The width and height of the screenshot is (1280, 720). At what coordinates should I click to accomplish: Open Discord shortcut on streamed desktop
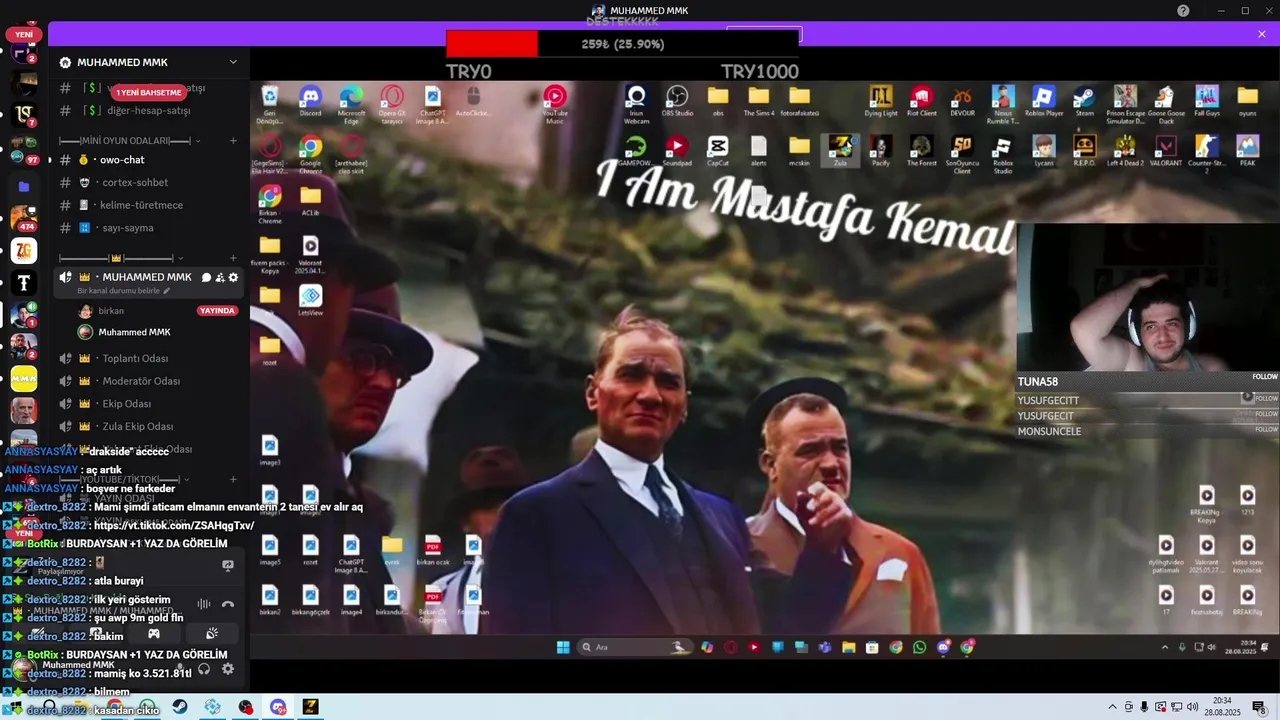click(x=310, y=101)
